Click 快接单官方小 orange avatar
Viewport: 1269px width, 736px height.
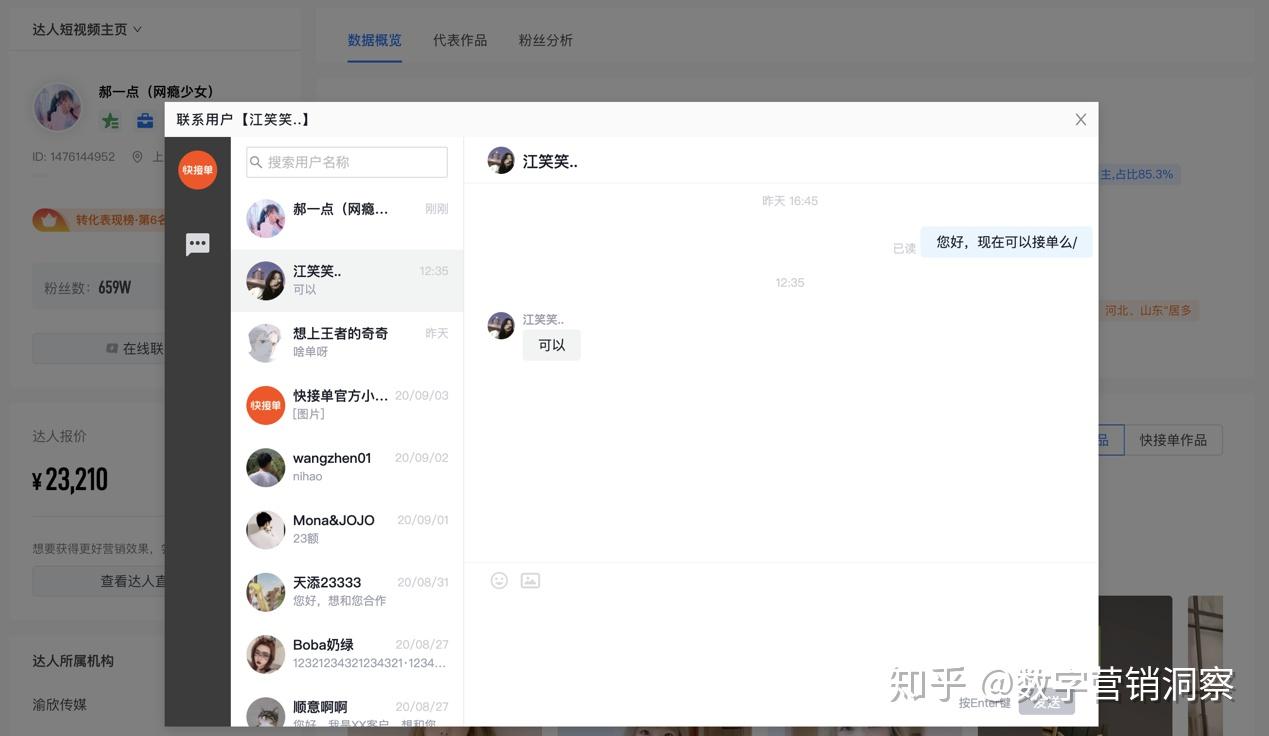pos(265,405)
